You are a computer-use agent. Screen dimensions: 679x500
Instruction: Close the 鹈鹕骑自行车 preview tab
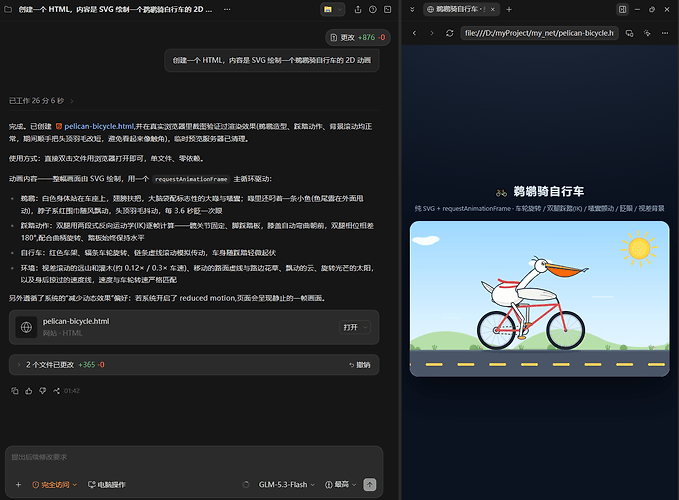point(493,9)
